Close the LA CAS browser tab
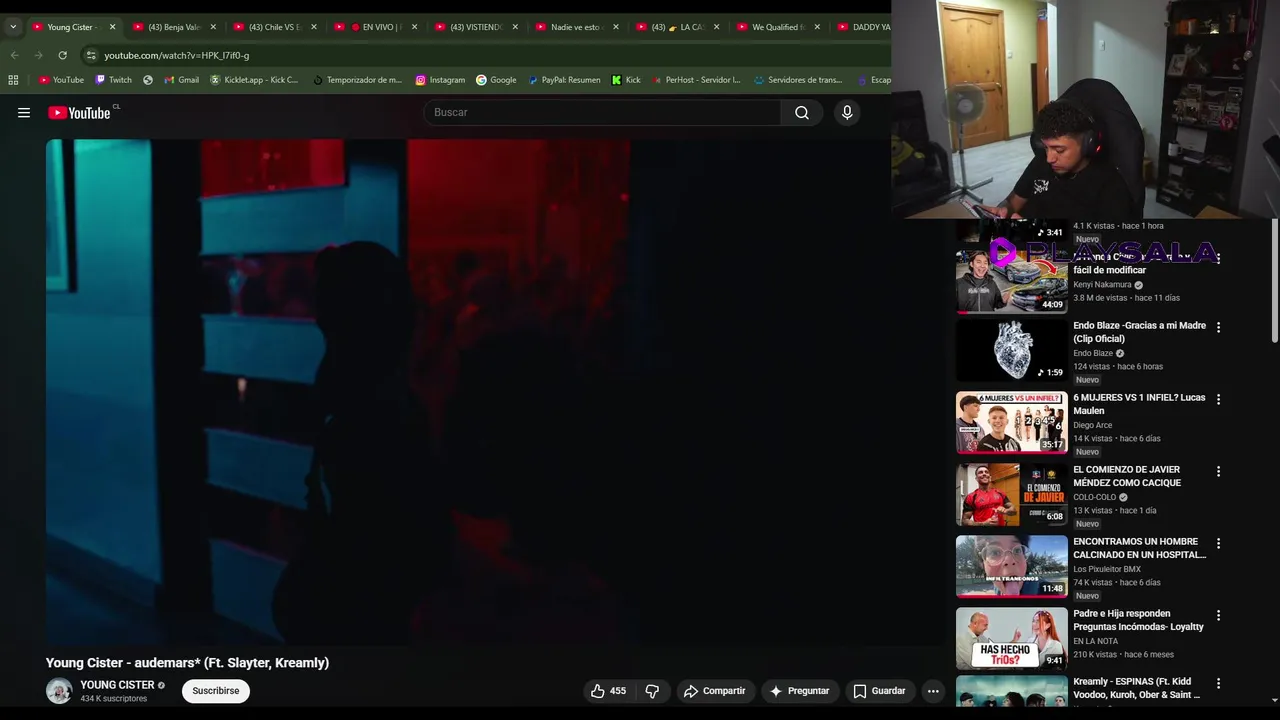 coord(716,27)
